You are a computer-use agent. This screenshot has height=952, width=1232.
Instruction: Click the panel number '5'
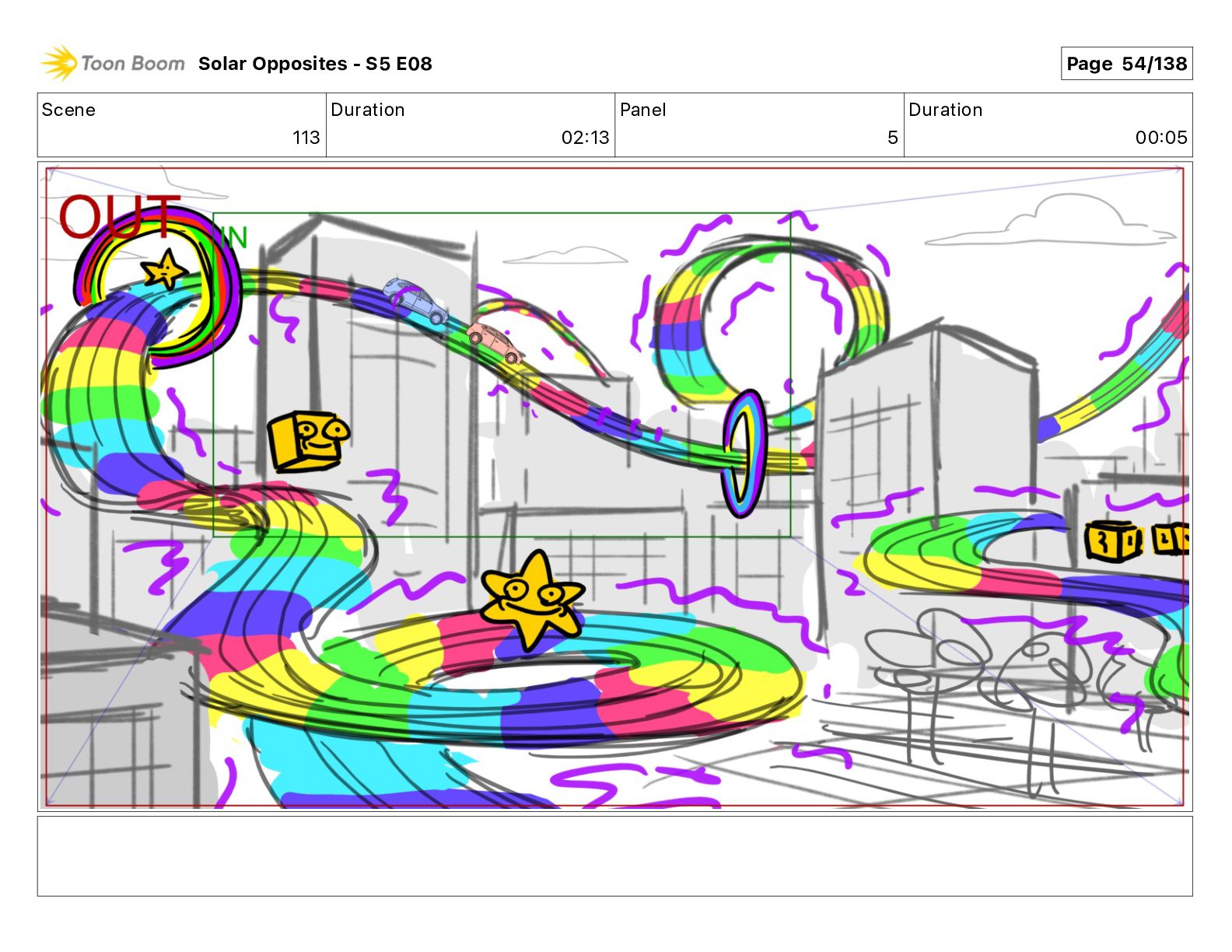click(x=892, y=138)
